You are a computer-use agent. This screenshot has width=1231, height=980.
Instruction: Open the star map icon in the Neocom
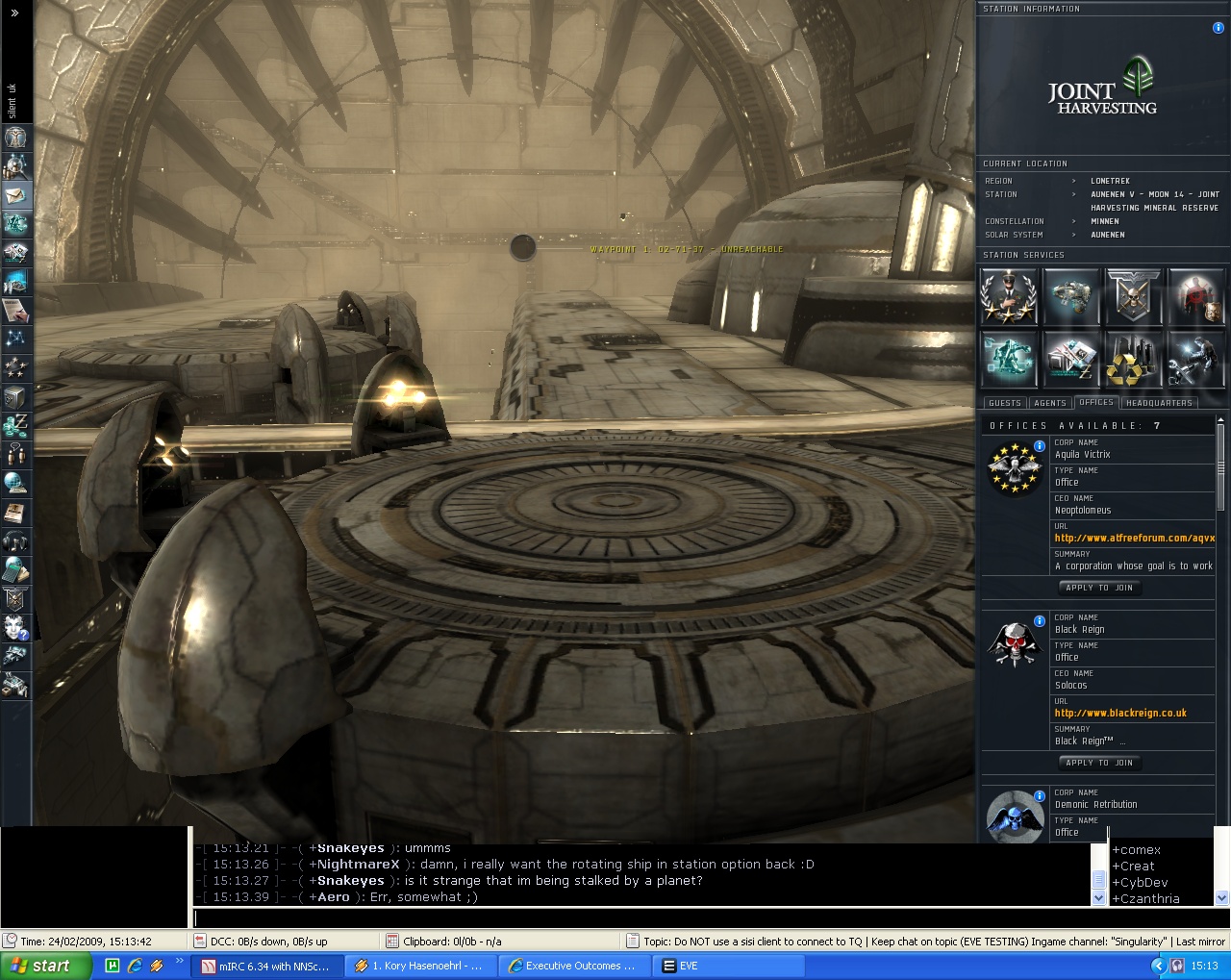tap(16, 339)
